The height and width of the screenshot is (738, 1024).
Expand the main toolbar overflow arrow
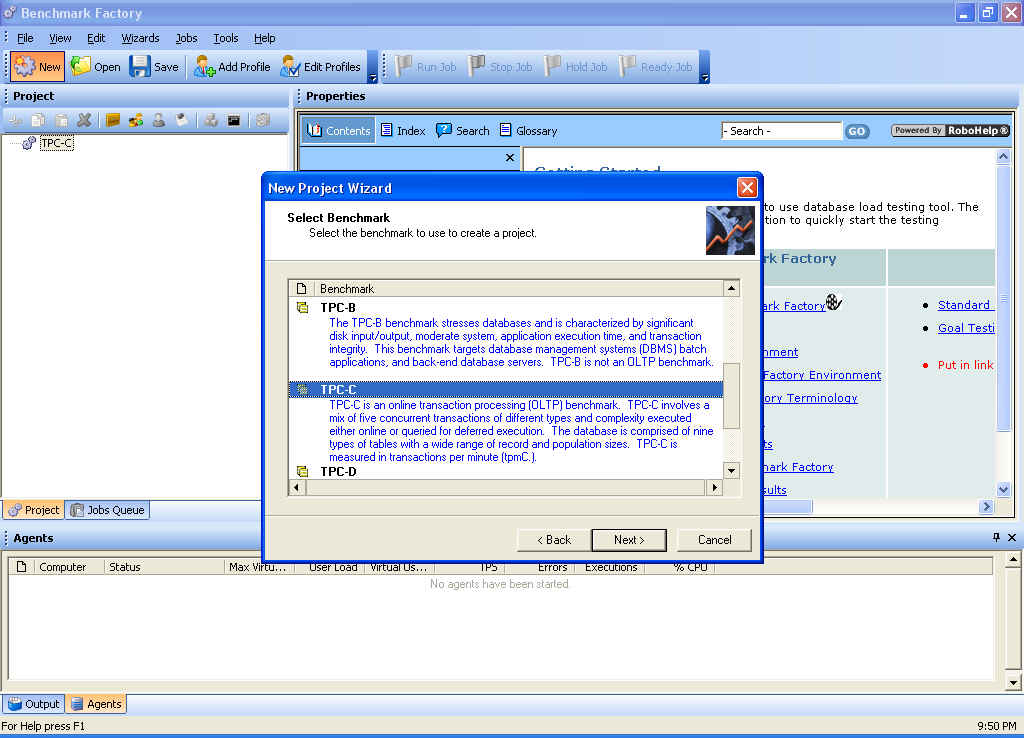[x=373, y=77]
